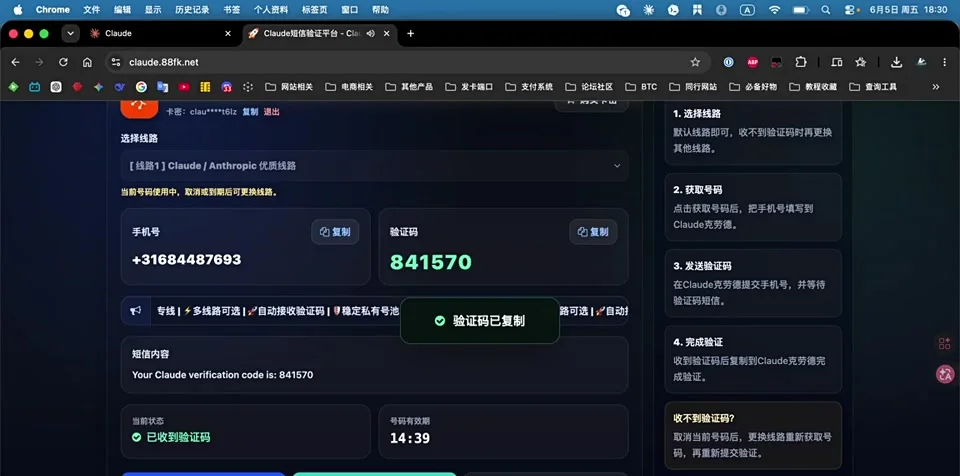Click the pink translate floating icon
The height and width of the screenshot is (476, 960).
click(x=945, y=374)
